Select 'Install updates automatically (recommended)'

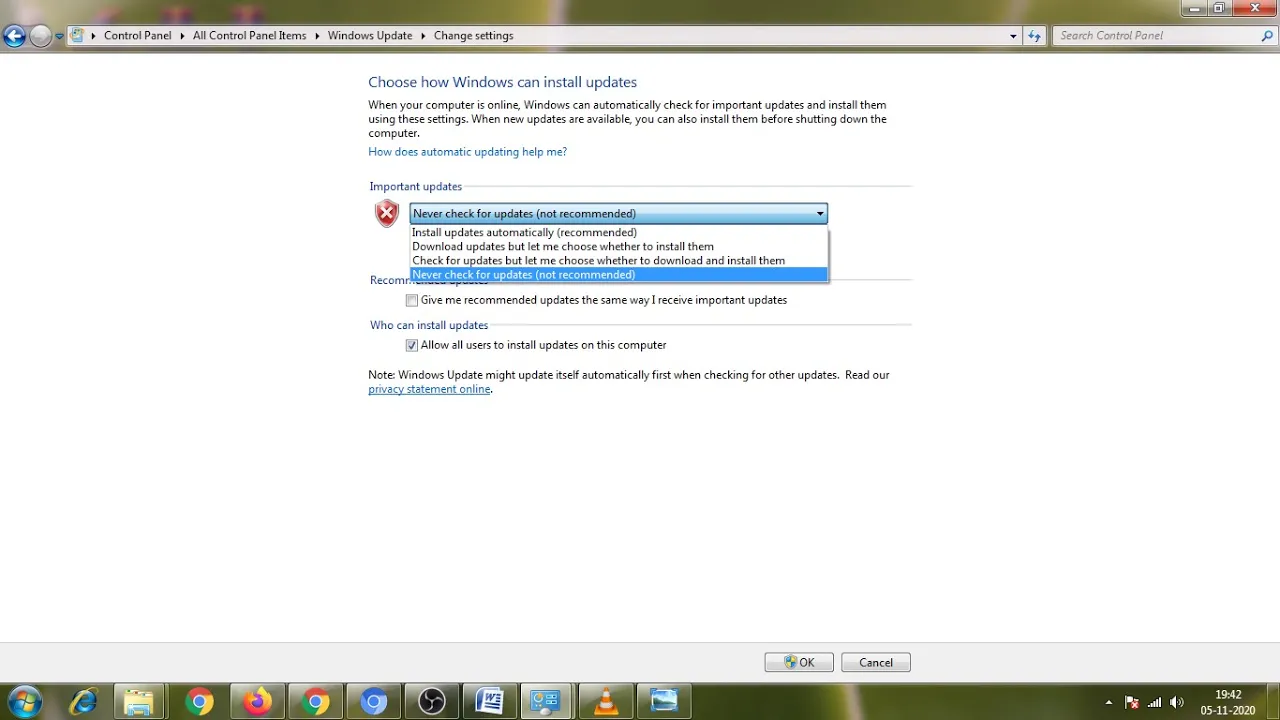(619, 232)
